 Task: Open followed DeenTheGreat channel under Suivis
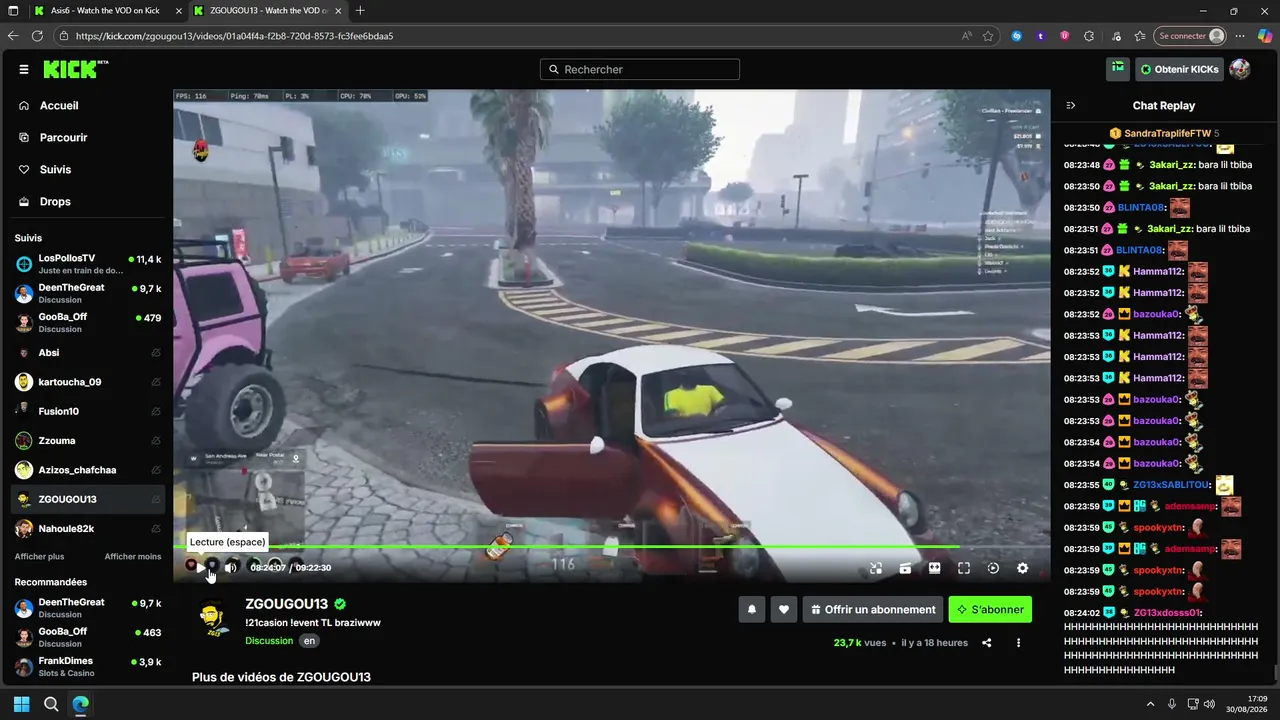(x=88, y=293)
